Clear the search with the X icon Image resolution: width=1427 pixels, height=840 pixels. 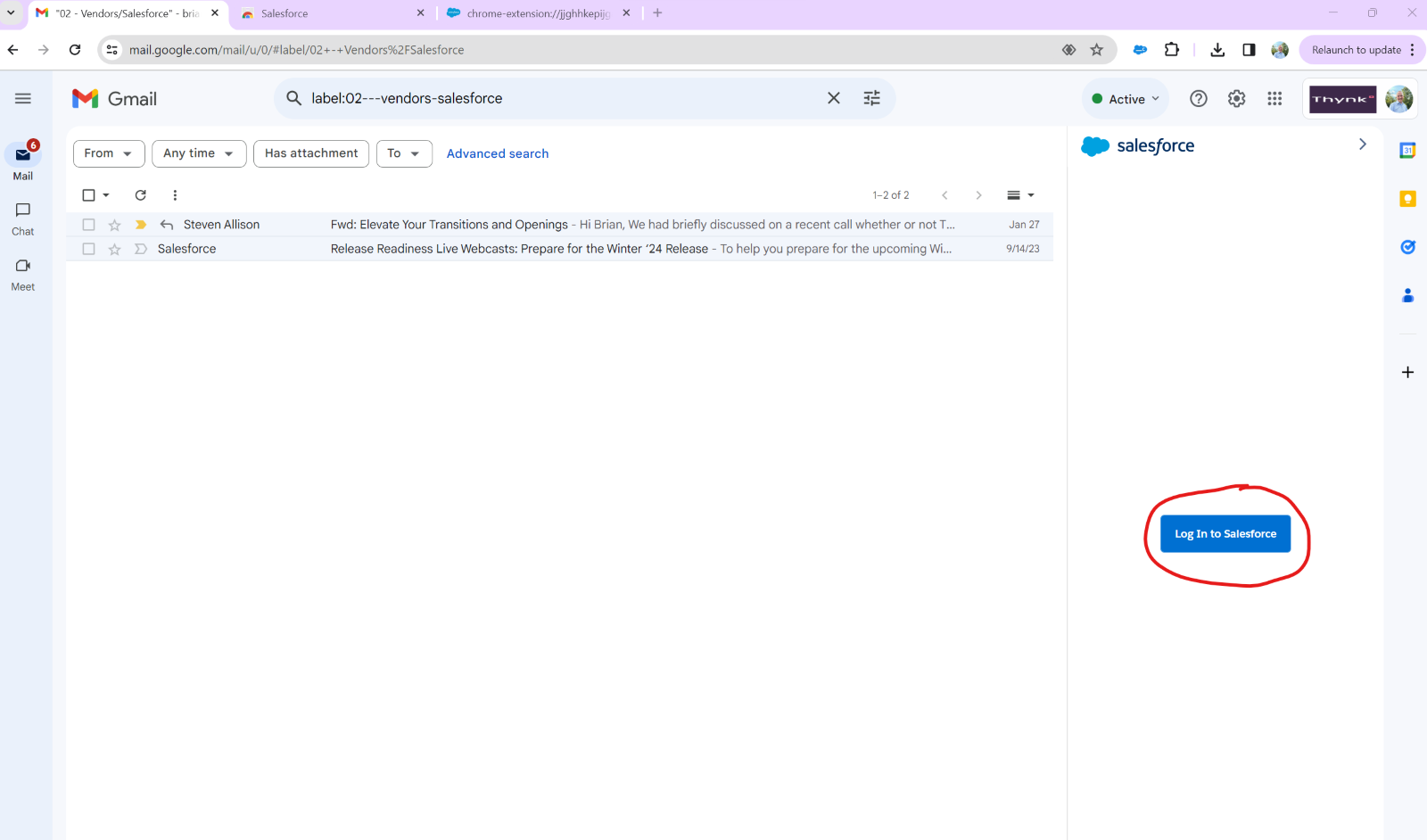[x=834, y=98]
